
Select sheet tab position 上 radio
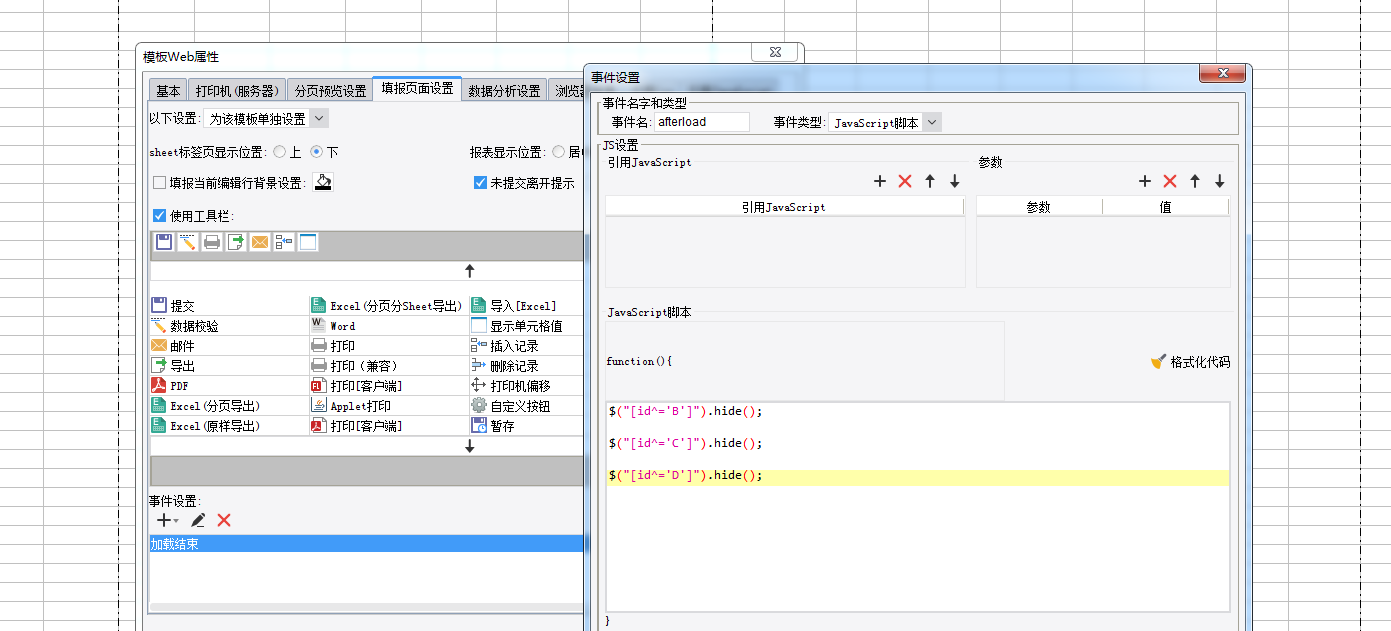click(280, 152)
